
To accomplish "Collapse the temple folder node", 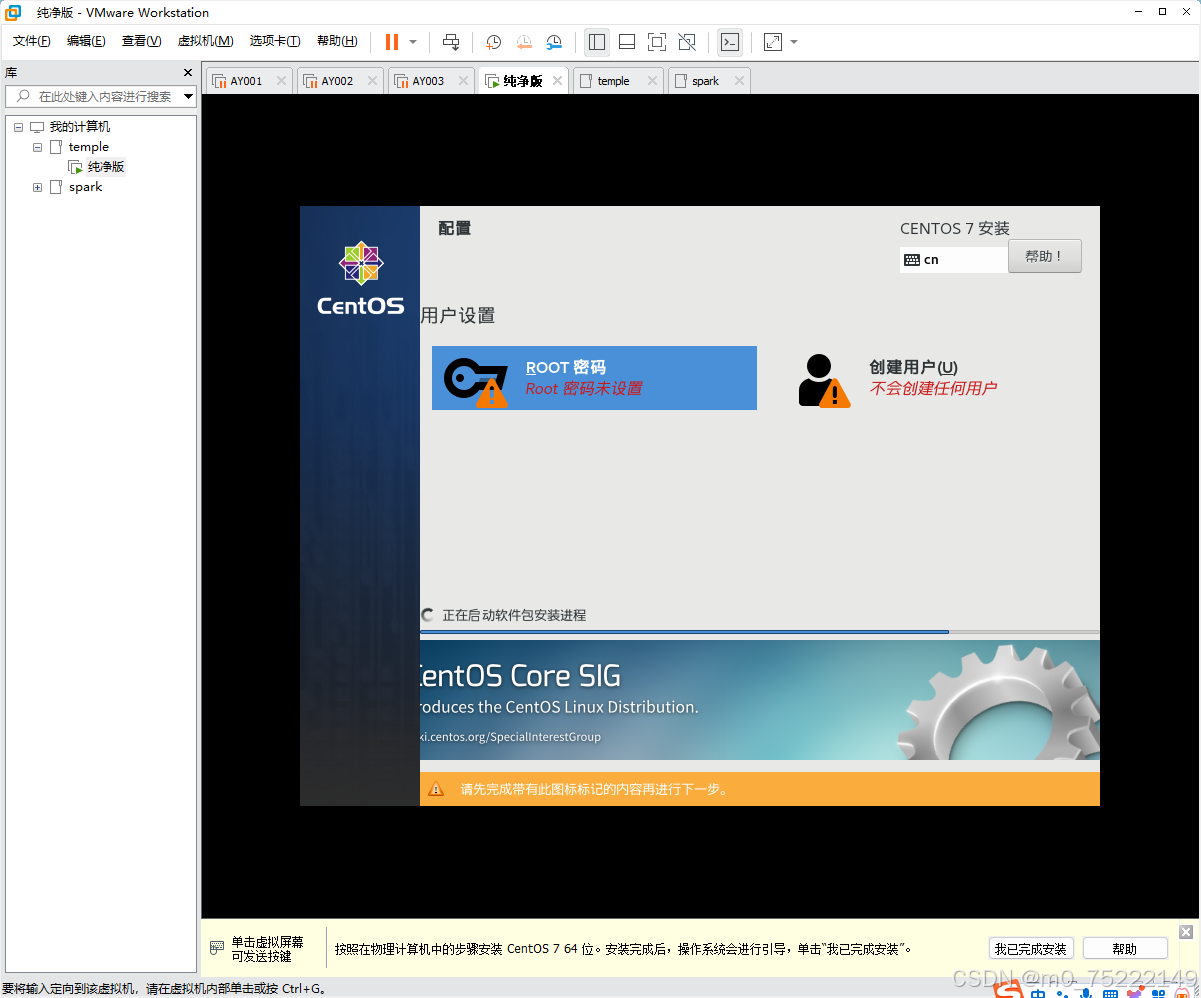I will pyautogui.click(x=38, y=147).
